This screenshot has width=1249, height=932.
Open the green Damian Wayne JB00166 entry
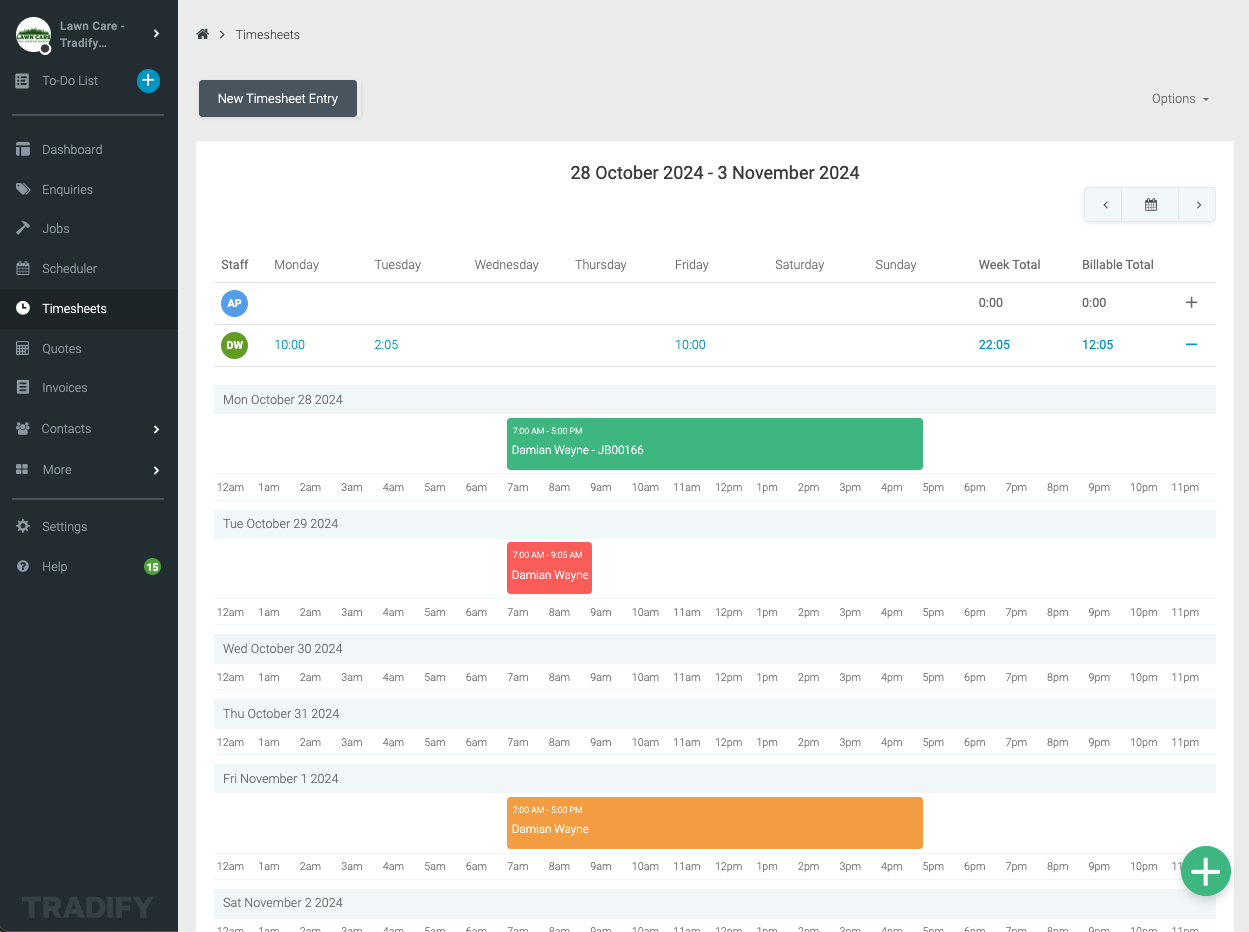pos(714,444)
